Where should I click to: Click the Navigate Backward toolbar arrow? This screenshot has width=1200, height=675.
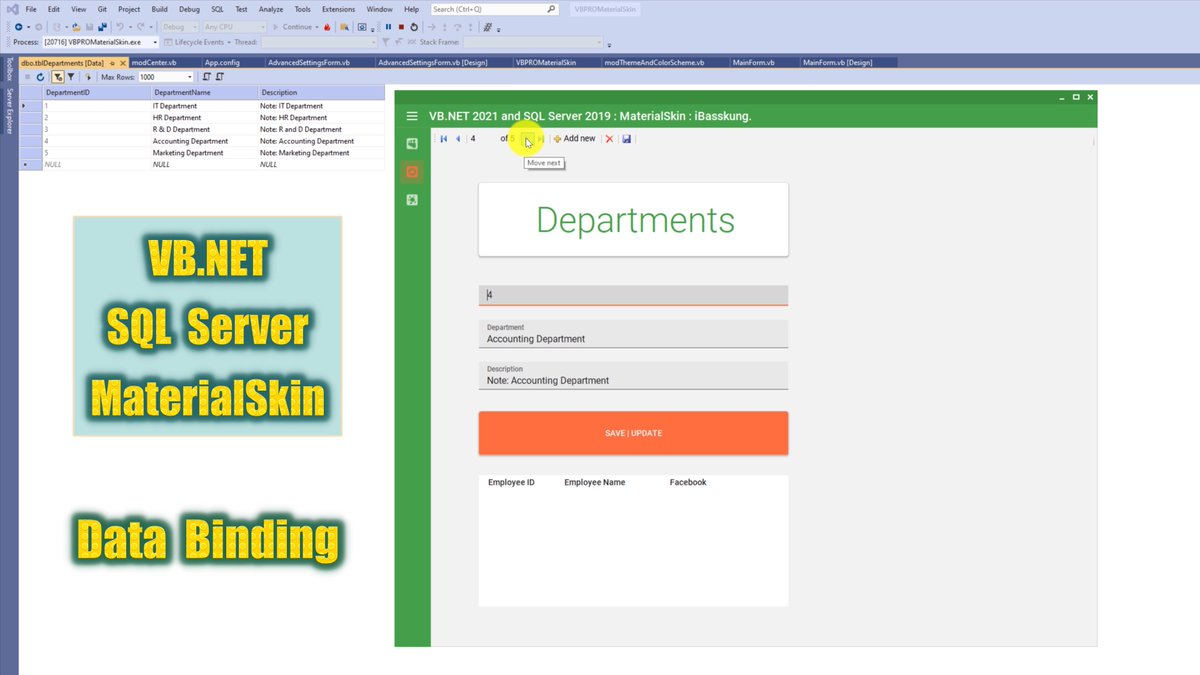(18, 27)
